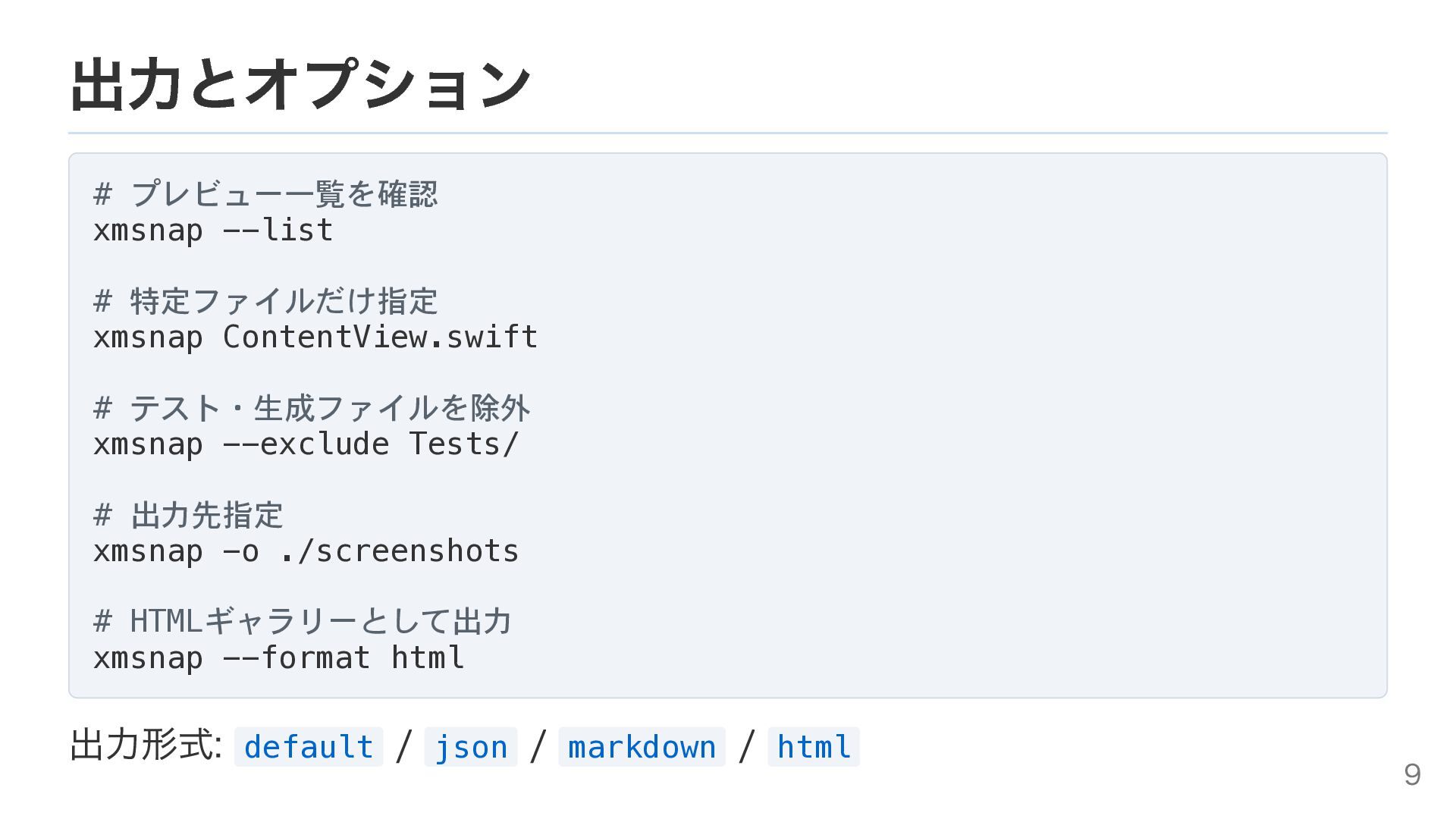Click the slide page number 9

coord(1412,774)
